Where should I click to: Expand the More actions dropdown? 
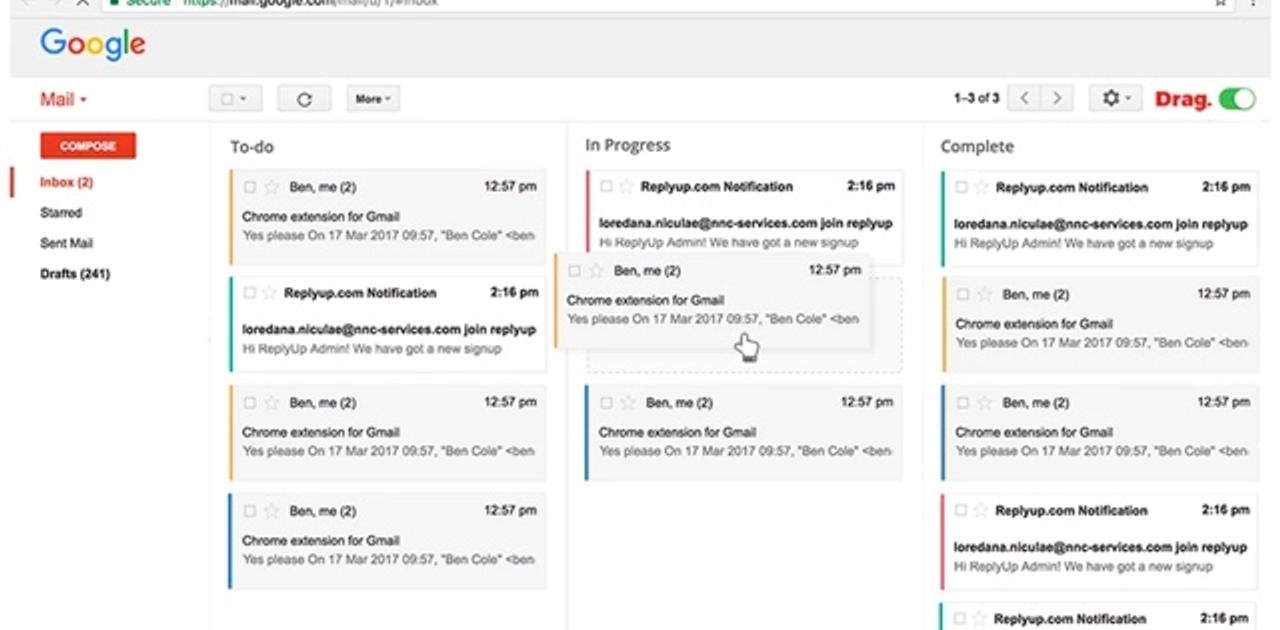pyautogui.click(x=373, y=99)
